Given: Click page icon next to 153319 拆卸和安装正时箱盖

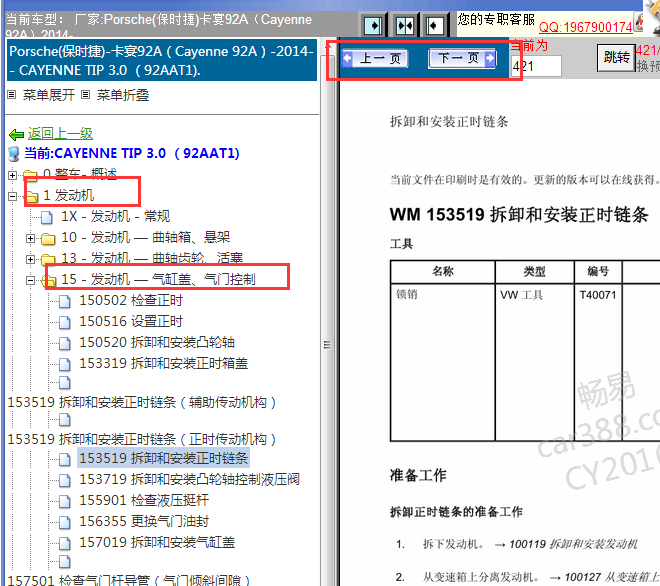Looking at the screenshot, I should tap(64, 365).
